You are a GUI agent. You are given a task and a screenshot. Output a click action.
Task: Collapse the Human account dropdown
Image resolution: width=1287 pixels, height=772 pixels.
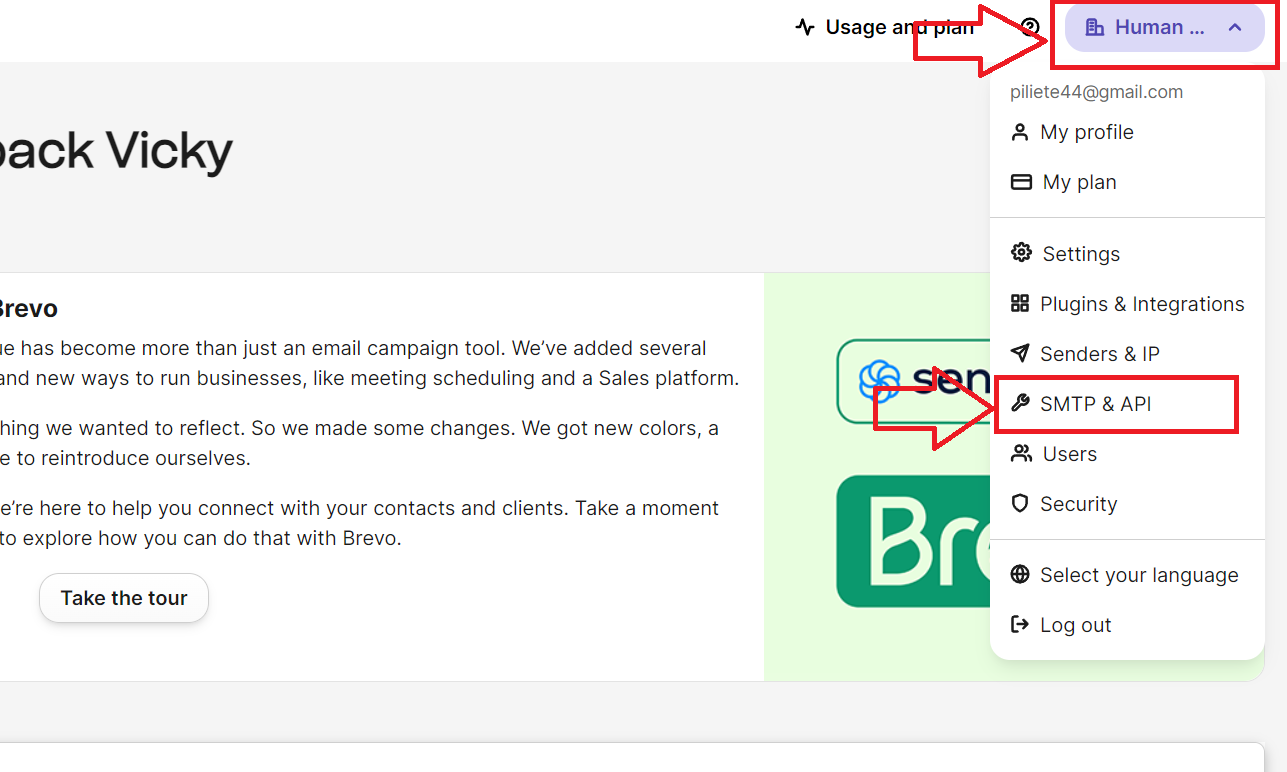[1165, 27]
